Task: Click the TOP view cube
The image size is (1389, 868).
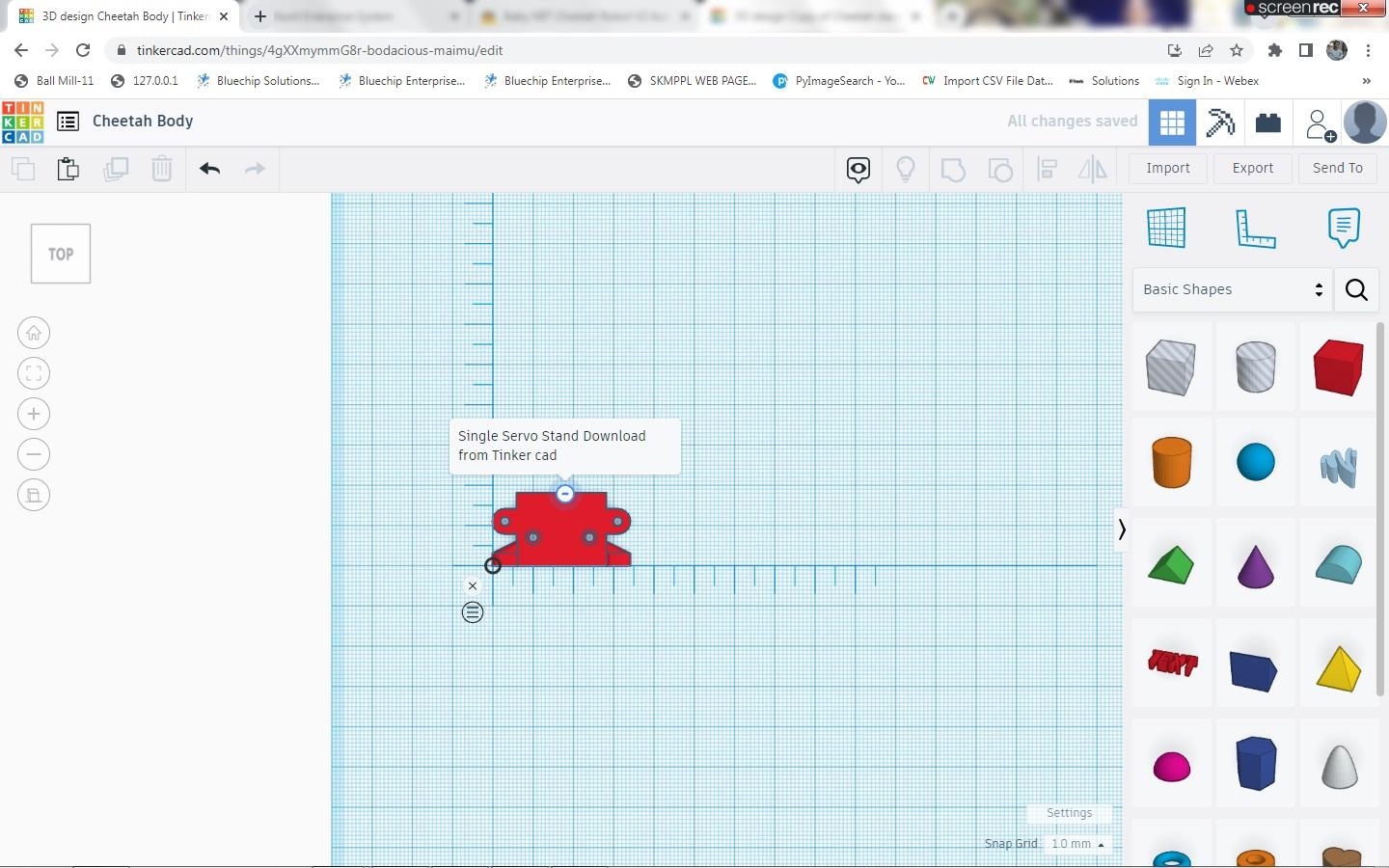Action: (61, 254)
